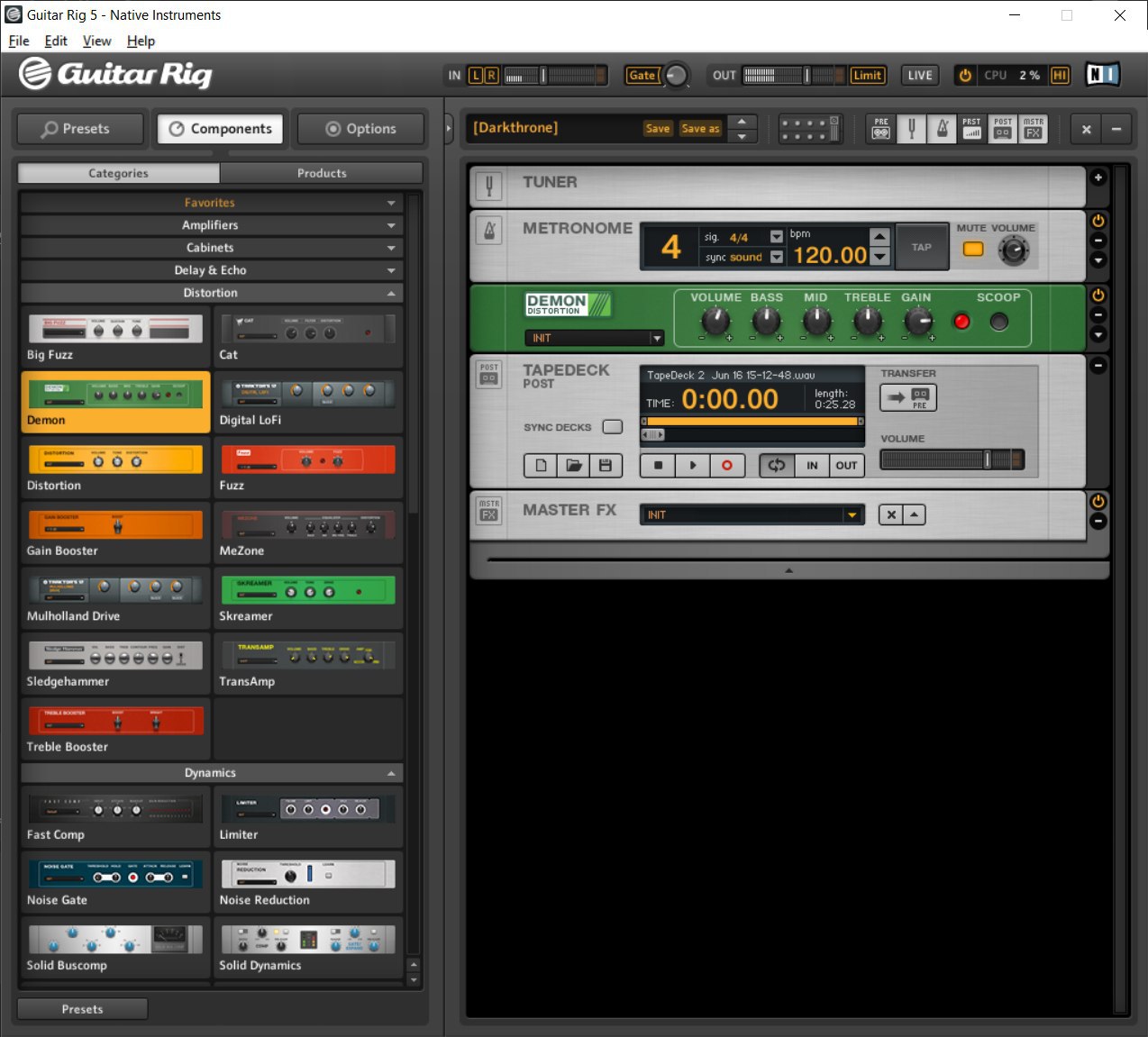Switch to the Presets browser tab
Image resolution: width=1148 pixels, height=1037 pixels.
[x=80, y=129]
